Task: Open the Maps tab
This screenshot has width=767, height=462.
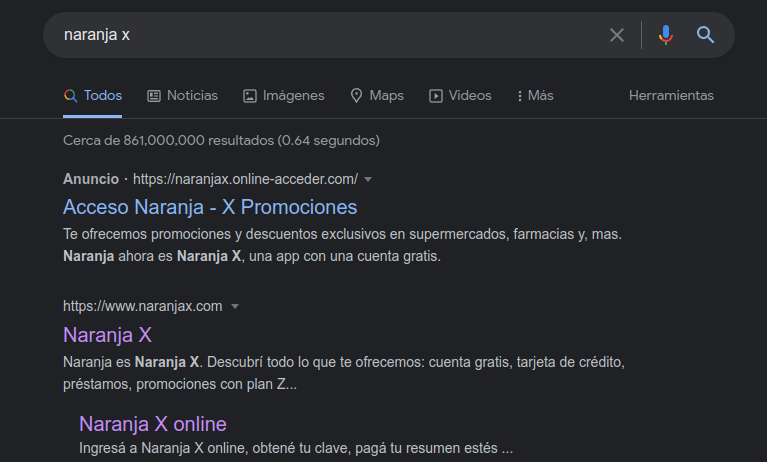Action: (377, 95)
